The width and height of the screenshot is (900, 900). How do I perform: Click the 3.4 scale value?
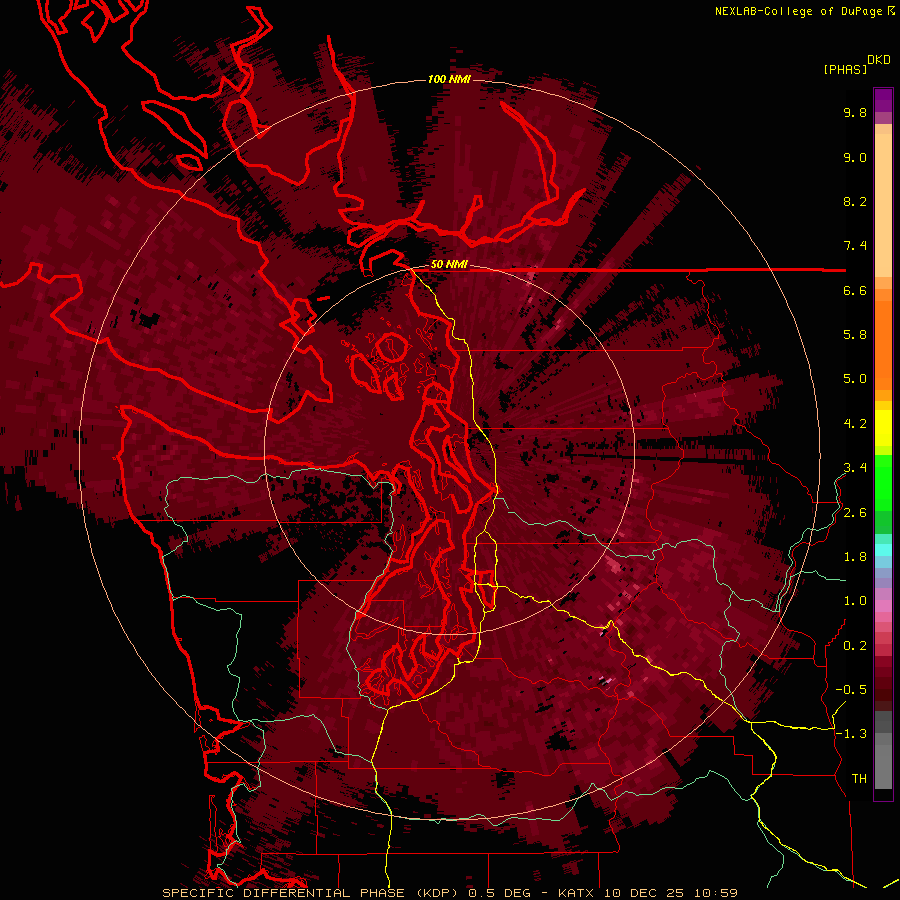[855, 468]
